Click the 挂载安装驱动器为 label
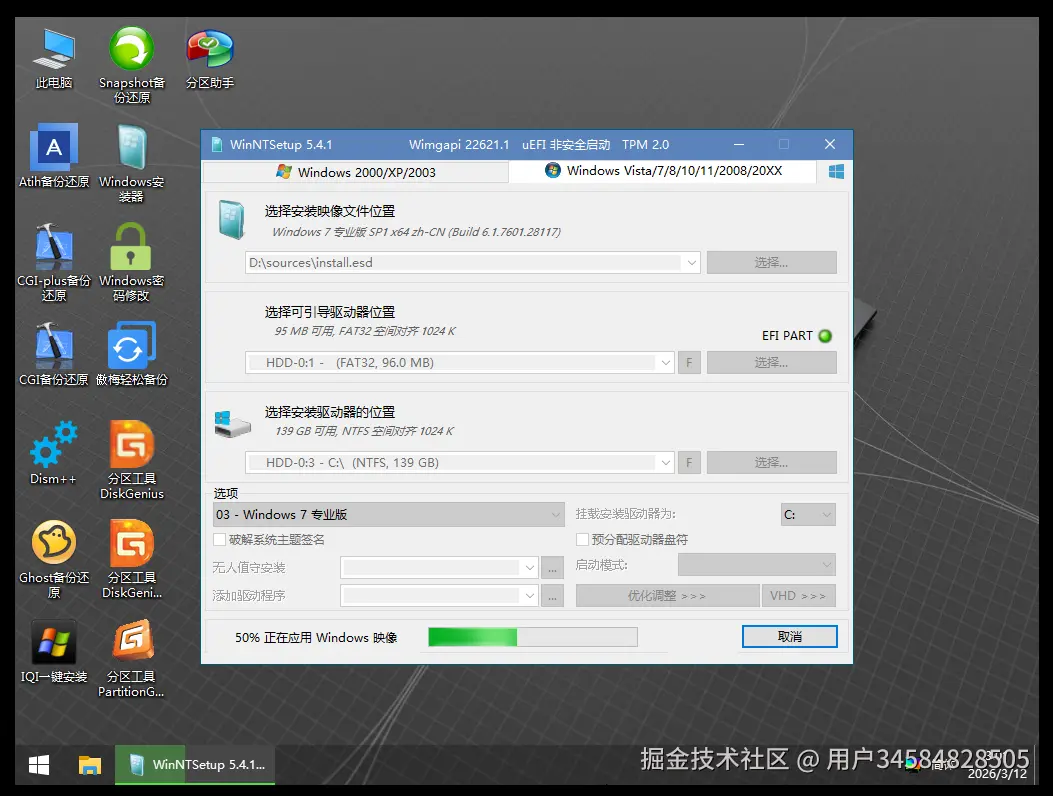This screenshot has width=1053, height=796. [x=625, y=514]
